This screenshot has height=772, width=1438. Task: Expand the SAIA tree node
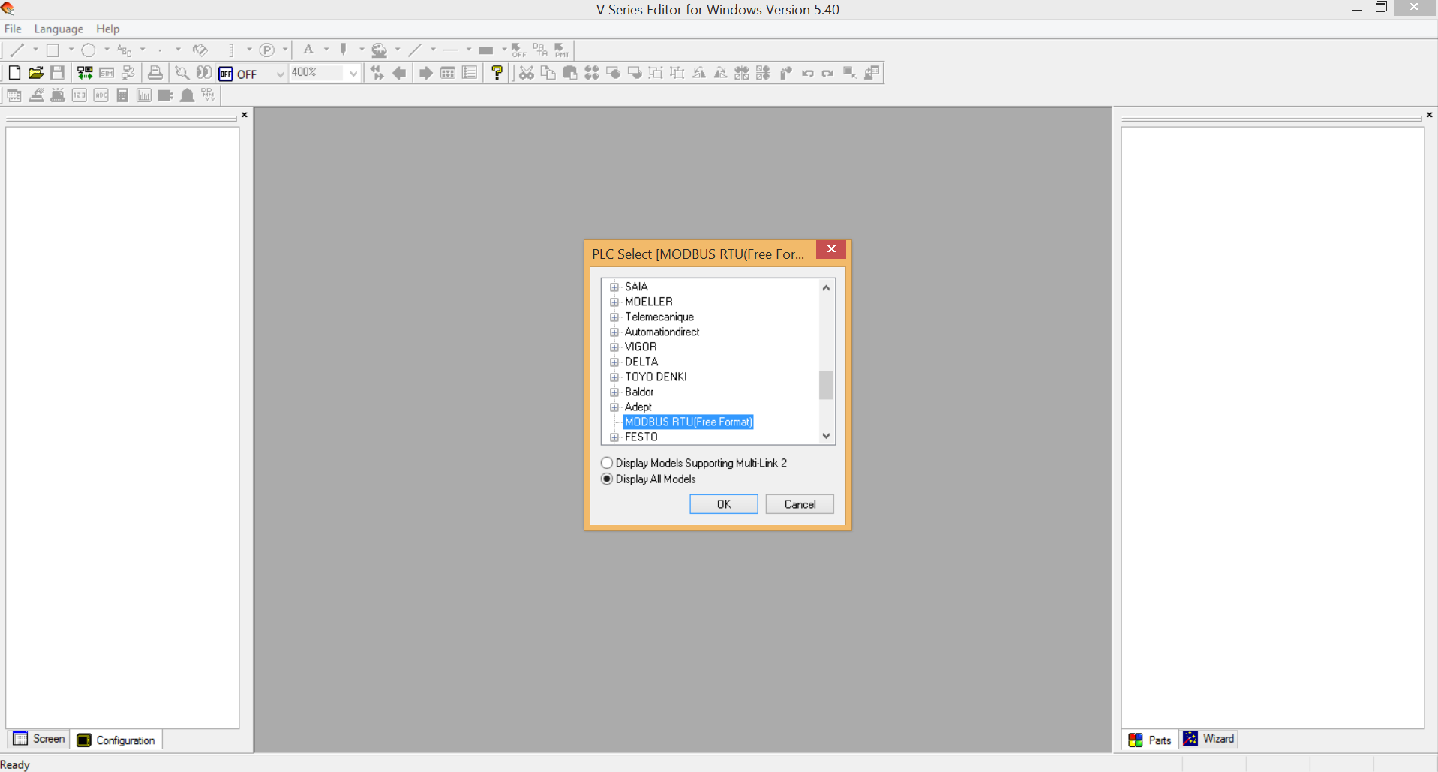click(x=614, y=287)
